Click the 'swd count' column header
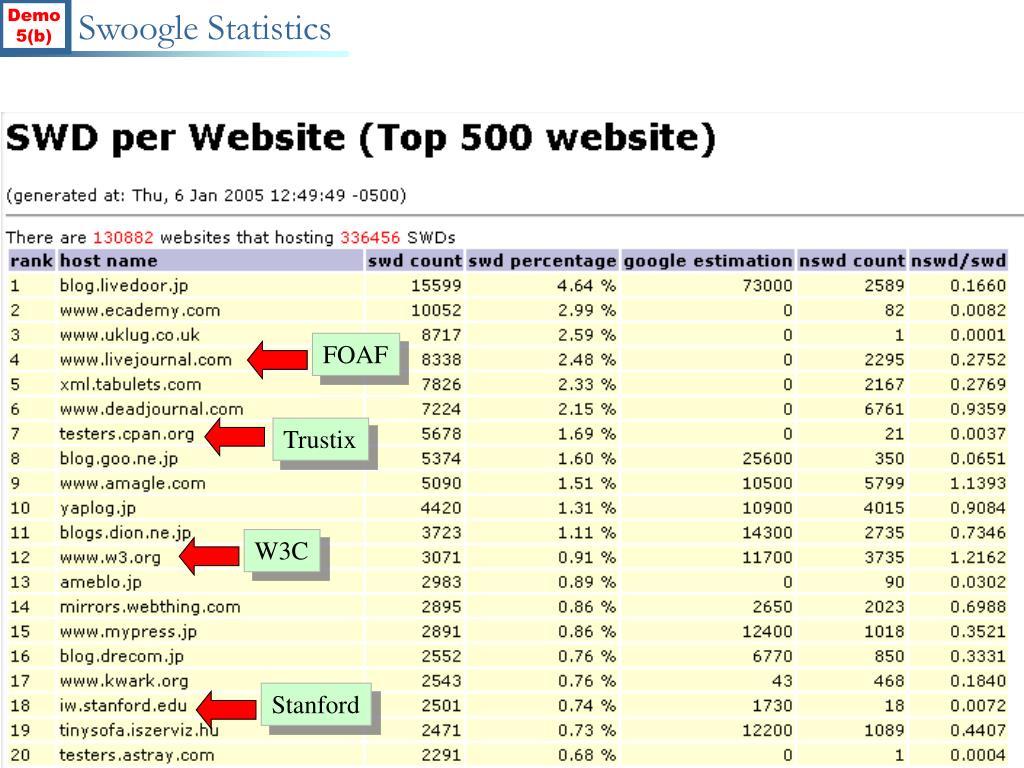Image resolution: width=1024 pixels, height=768 pixels. (x=414, y=261)
